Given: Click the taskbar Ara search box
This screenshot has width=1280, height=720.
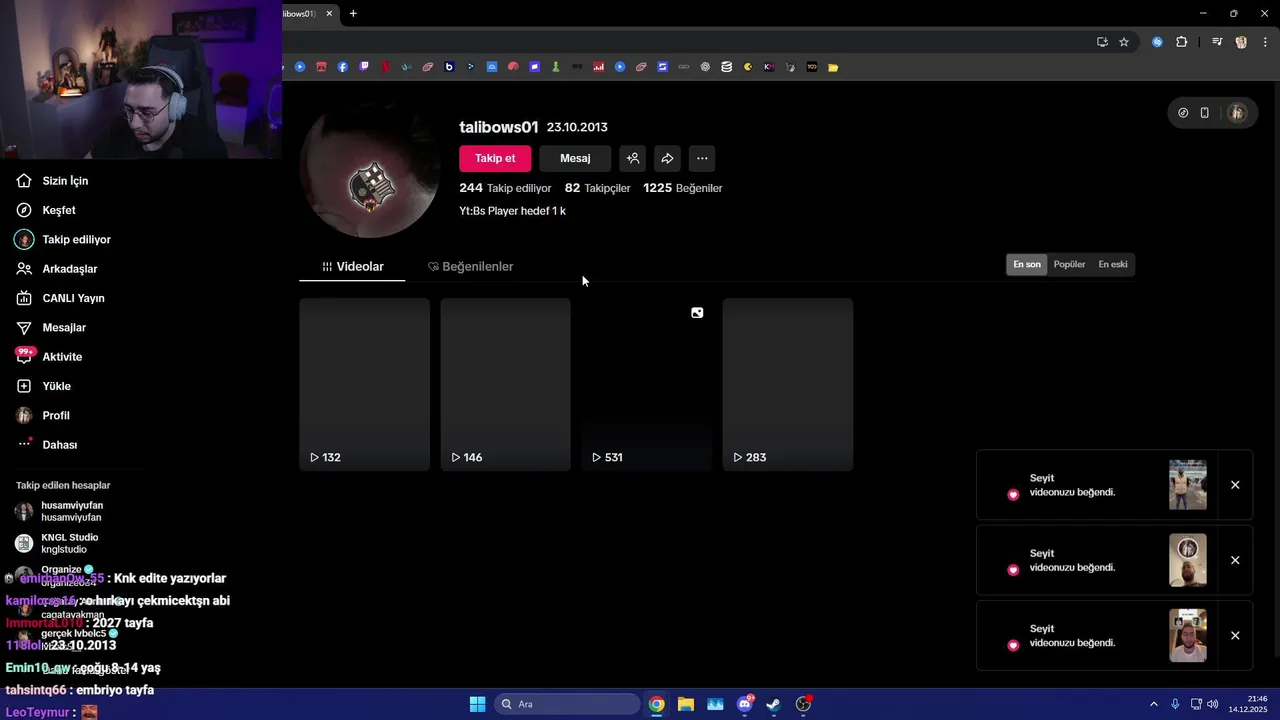Looking at the screenshot, I should tap(568, 704).
